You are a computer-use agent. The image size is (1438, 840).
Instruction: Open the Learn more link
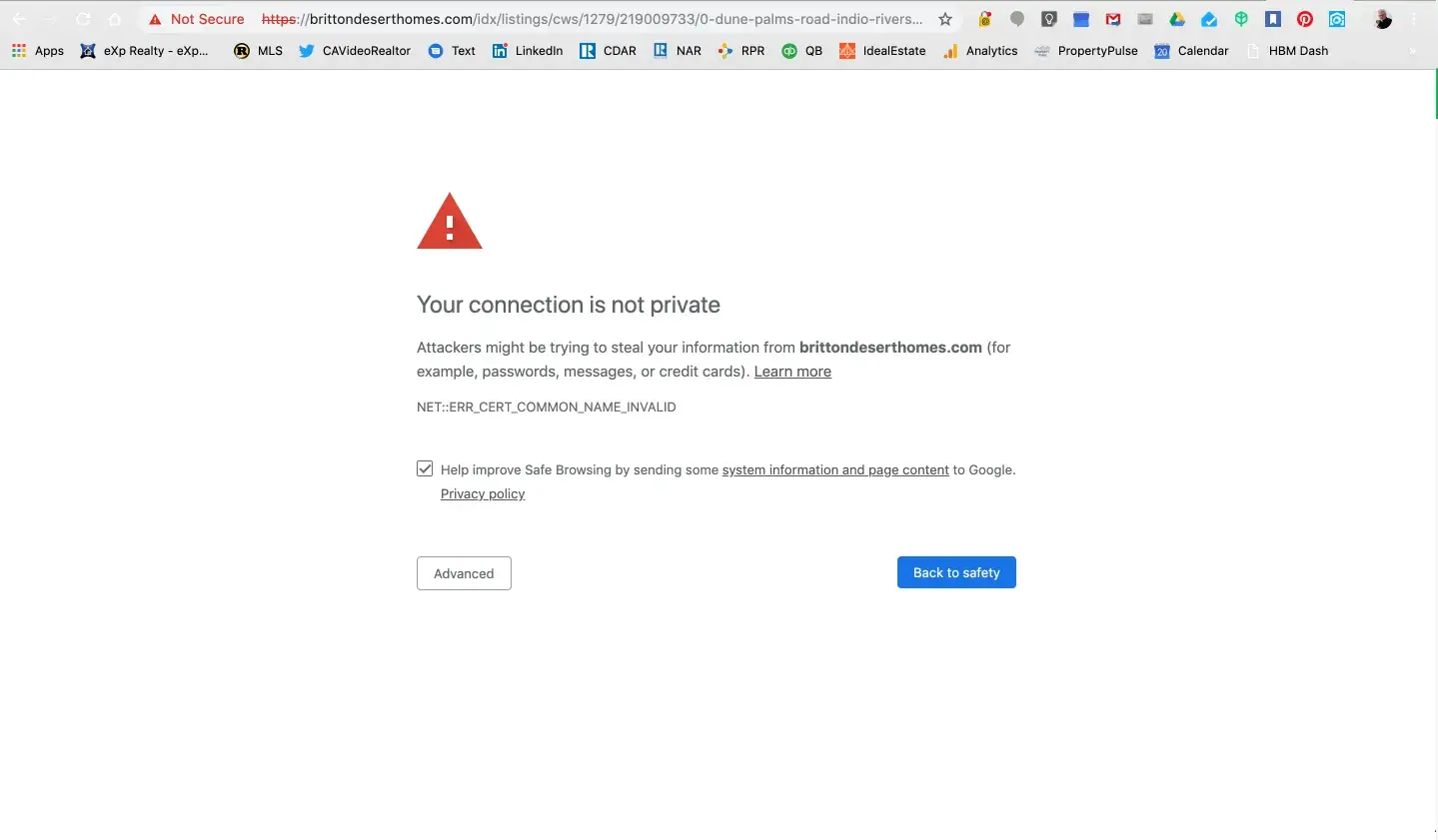792,372
